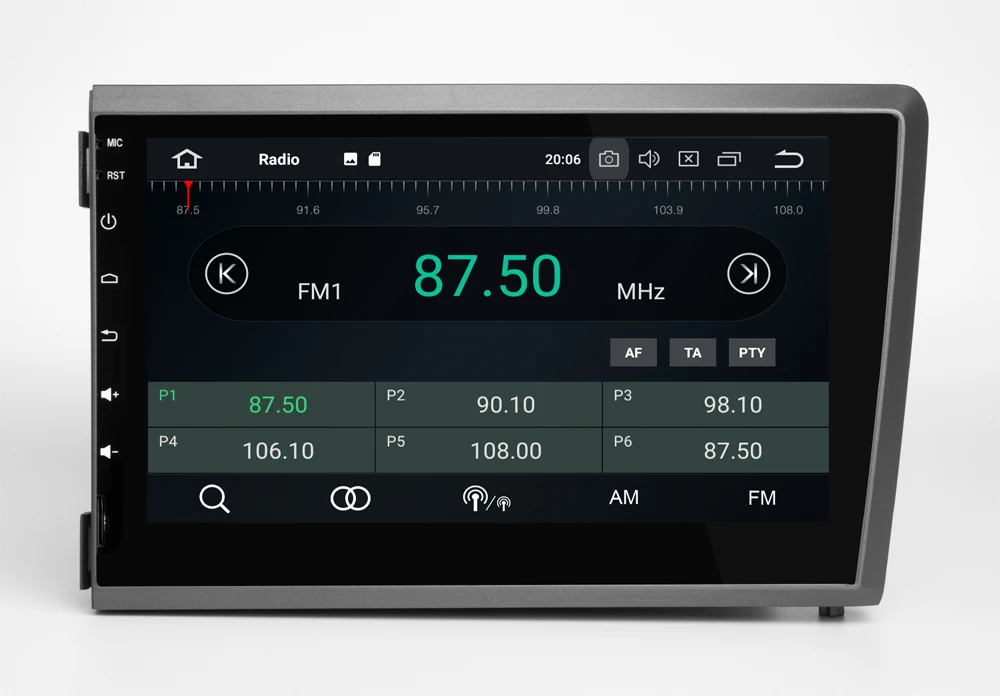This screenshot has height=696, width=1000.
Task: Tap the seek-back station icon
Action: (x=224, y=274)
